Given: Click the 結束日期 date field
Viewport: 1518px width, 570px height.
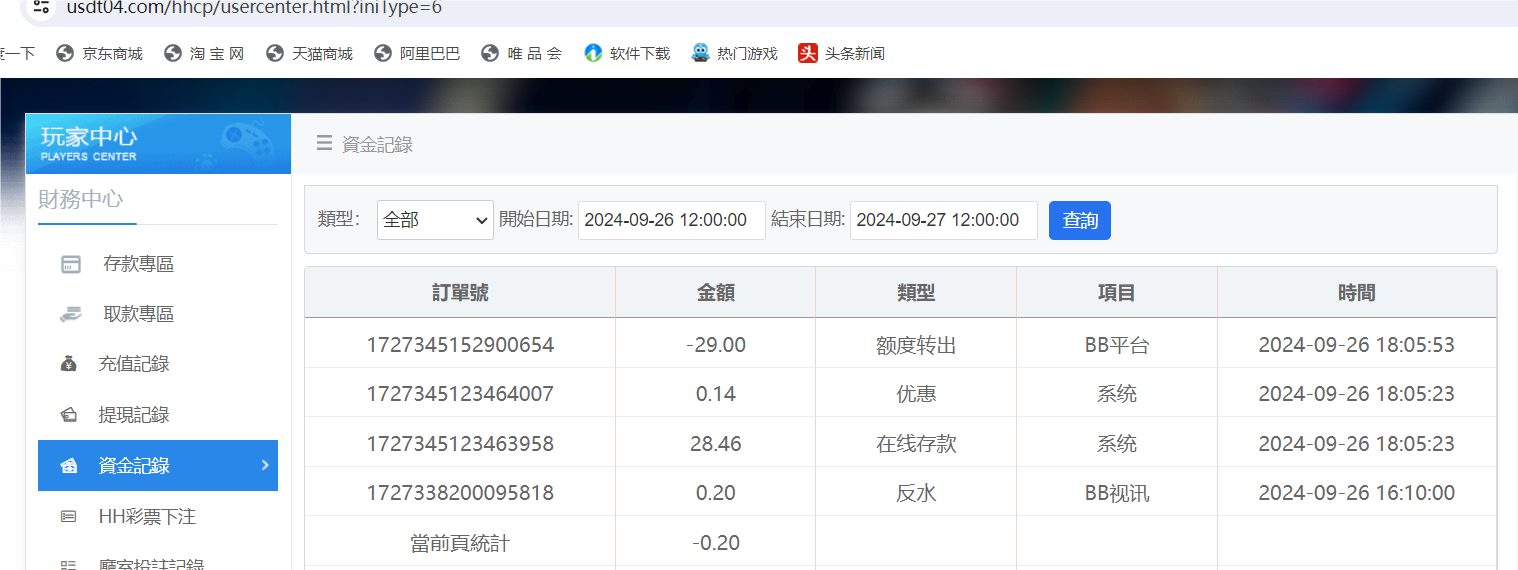Looking at the screenshot, I should pyautogui.click(x=943, y=220).
